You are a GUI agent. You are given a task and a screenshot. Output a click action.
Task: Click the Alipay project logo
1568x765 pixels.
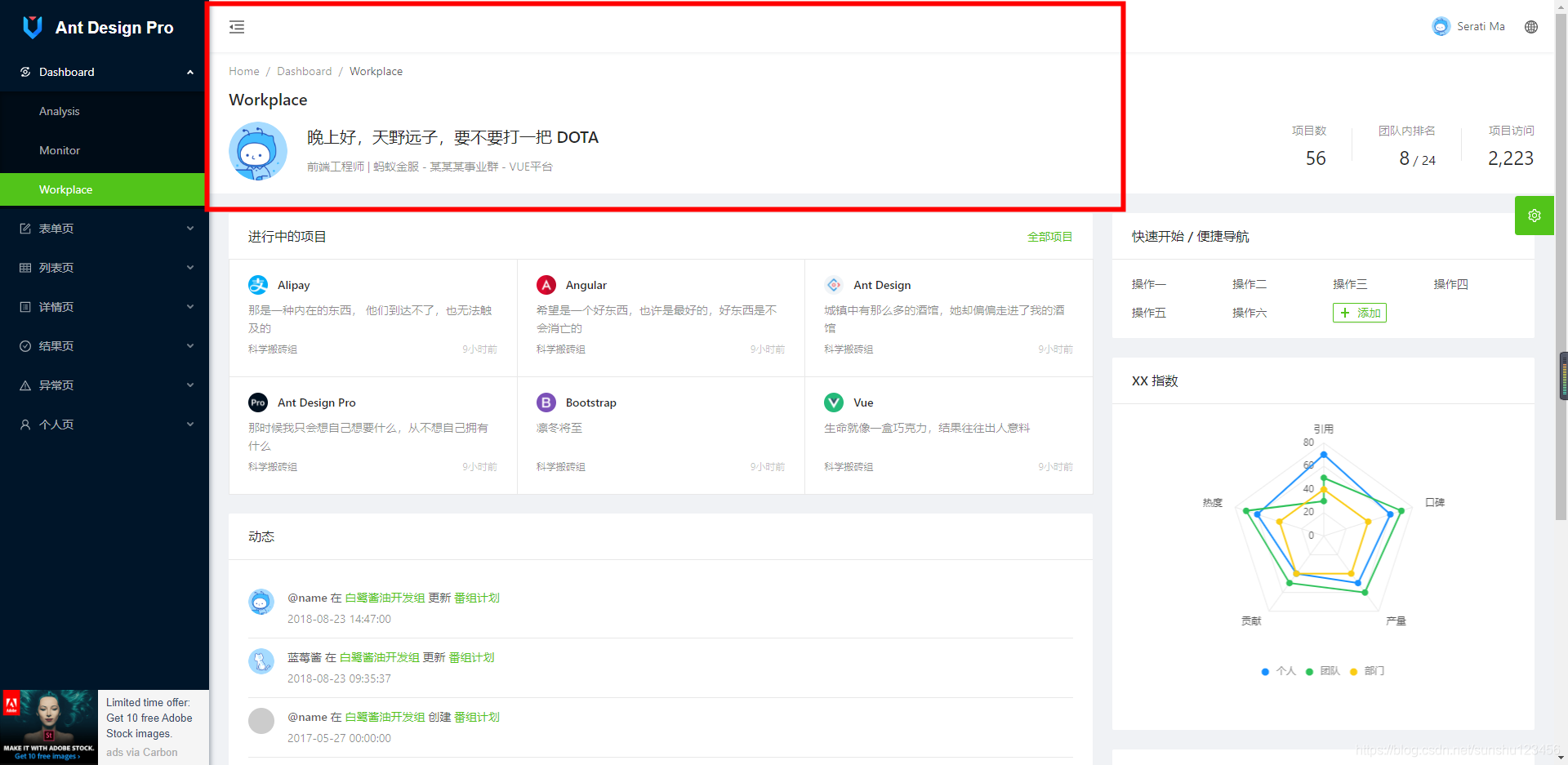coord(258,285)
